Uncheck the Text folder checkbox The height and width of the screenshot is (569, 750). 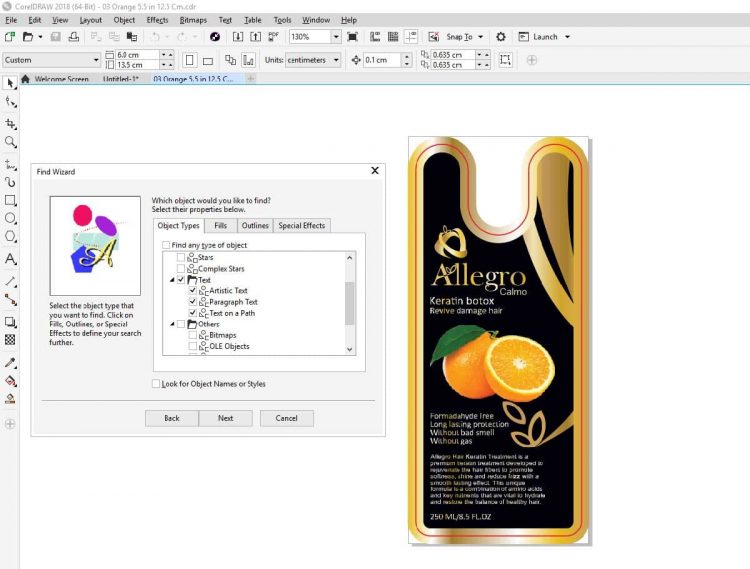click(181, 280)
